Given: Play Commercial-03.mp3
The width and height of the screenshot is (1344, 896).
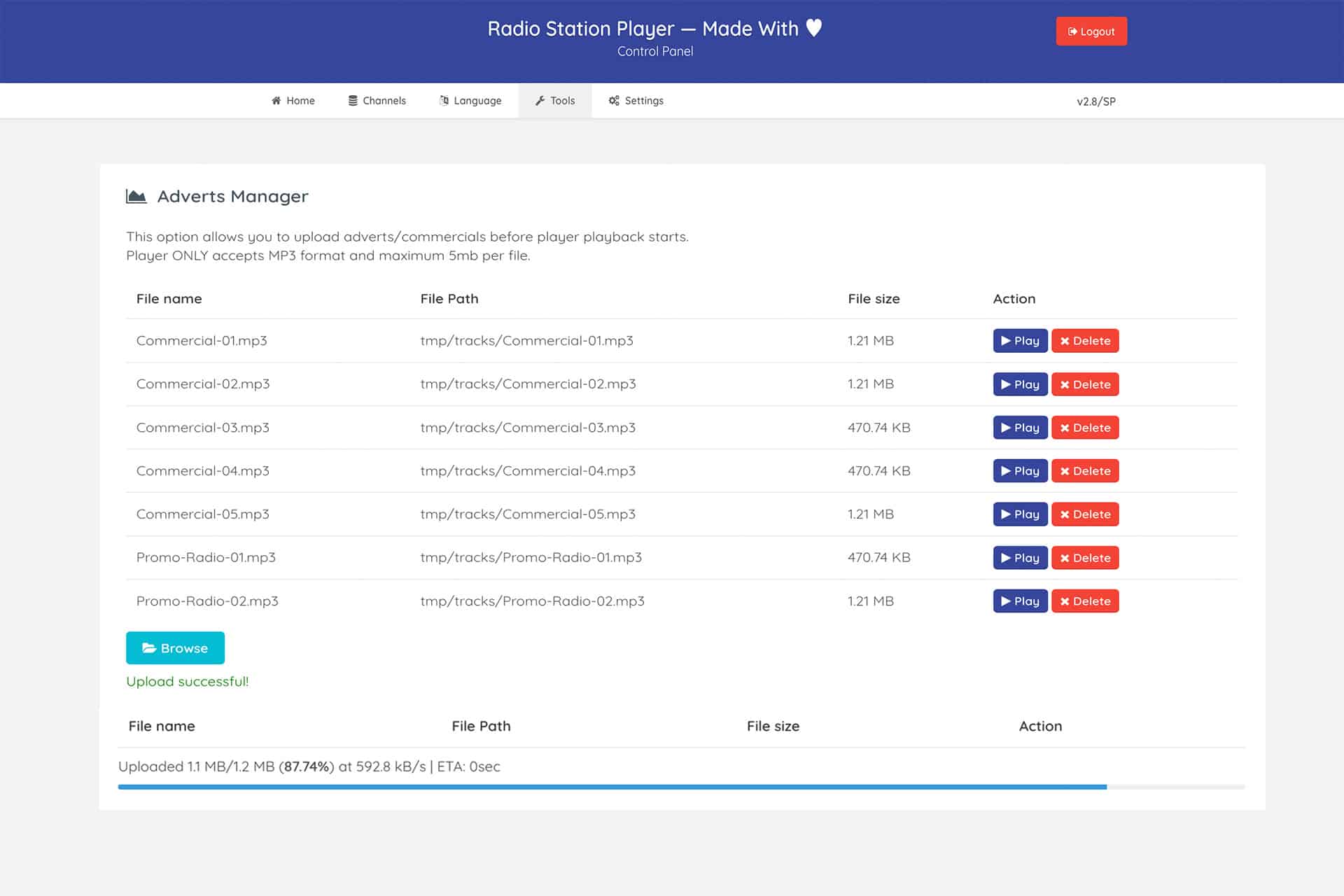Looking at the screenshot, I should (1020, 428).
